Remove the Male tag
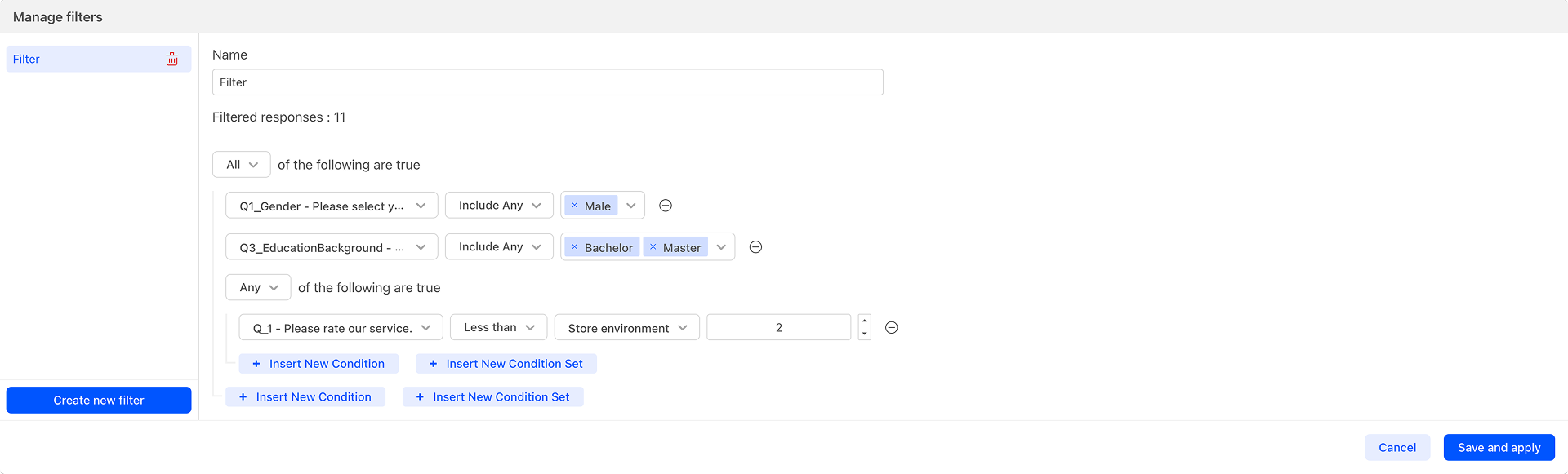Image resolution: width=1568 pixels, height=474 pixels. tap(574, 206)
